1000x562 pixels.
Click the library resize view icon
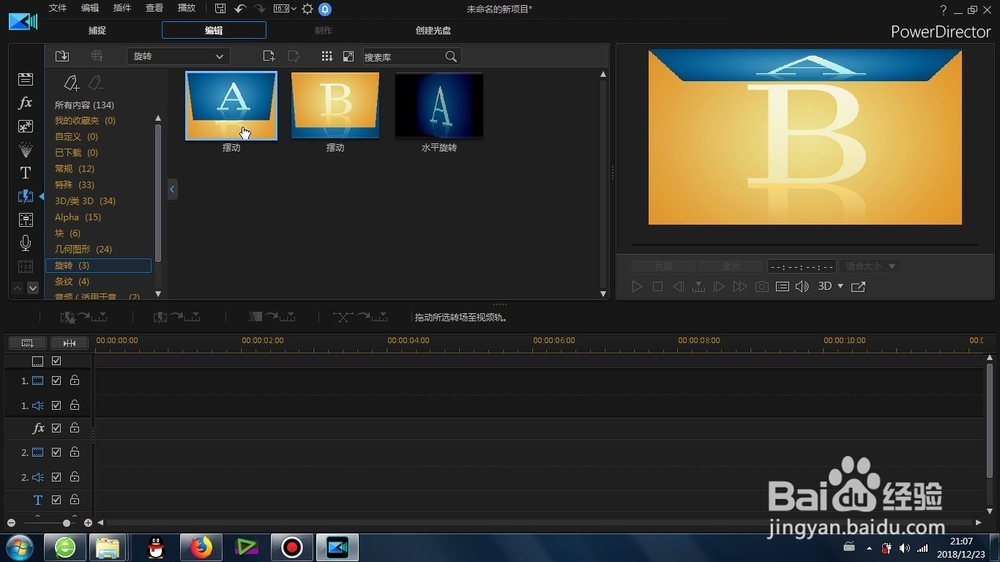[348, 56]
